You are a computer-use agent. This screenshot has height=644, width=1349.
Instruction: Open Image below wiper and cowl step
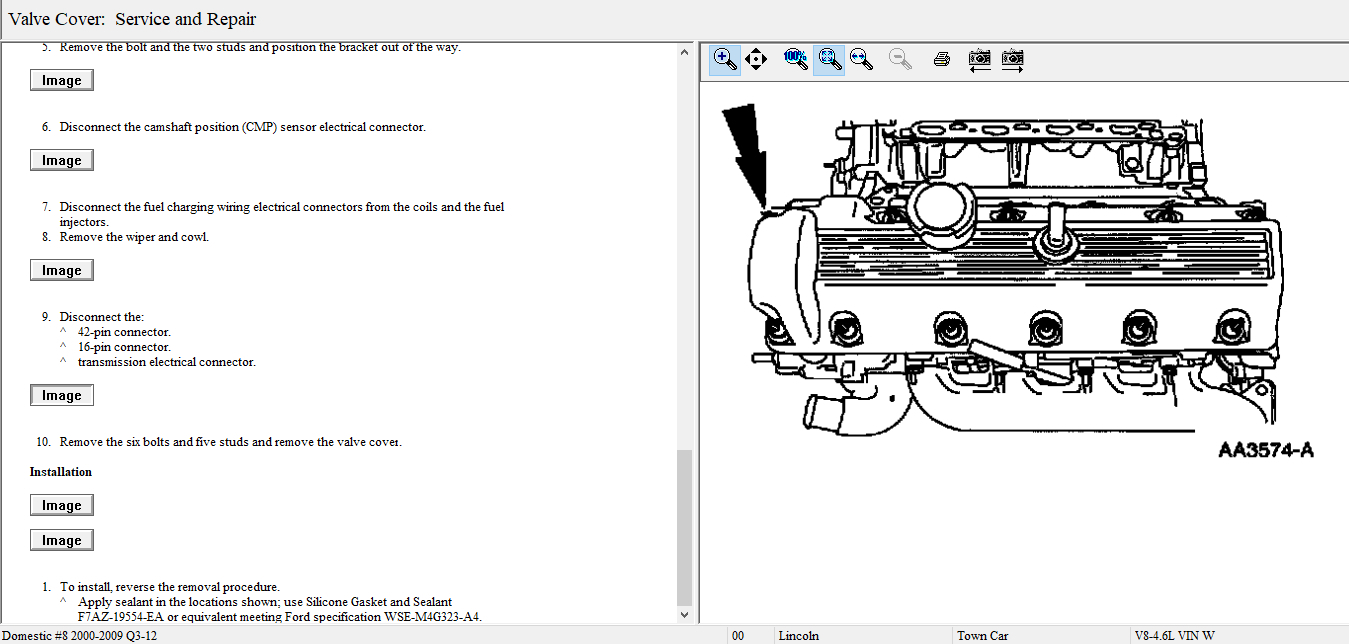[x=62, y=271]
